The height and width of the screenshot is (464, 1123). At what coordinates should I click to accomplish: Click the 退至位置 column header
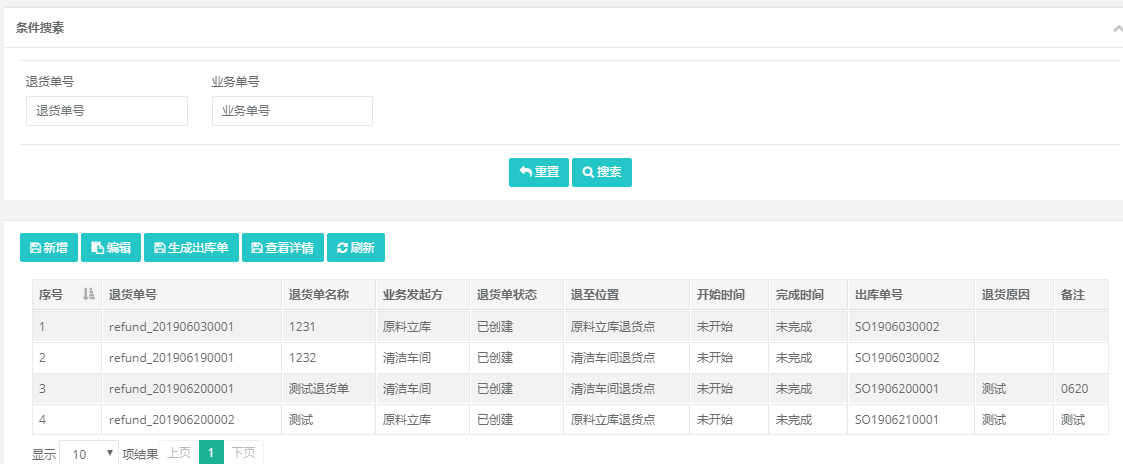(x=627, y=294)
